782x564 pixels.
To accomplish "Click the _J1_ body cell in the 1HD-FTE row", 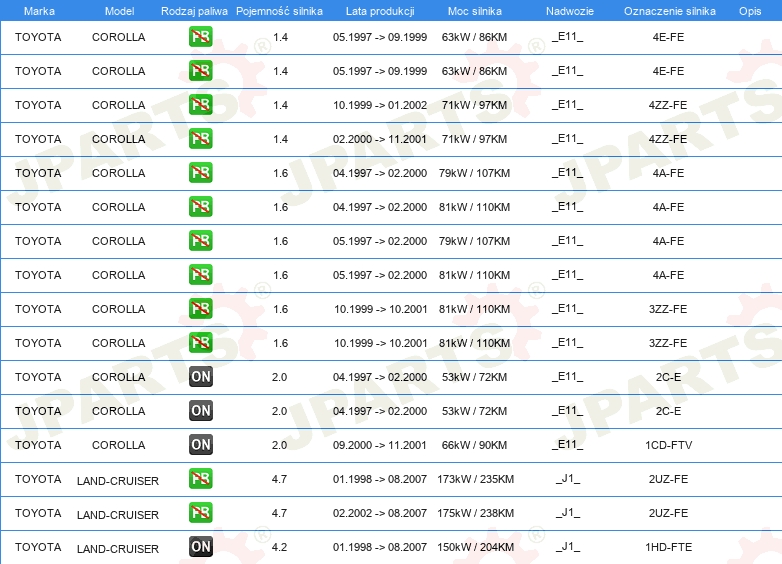I will [x=568, y=547].
